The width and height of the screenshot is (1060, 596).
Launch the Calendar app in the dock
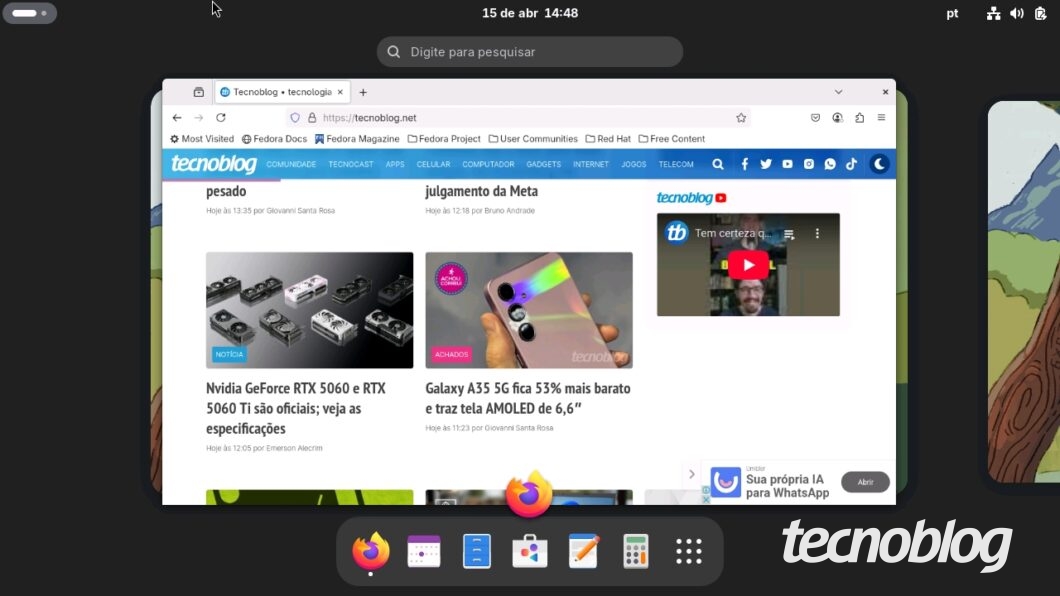tap(424, 551)
